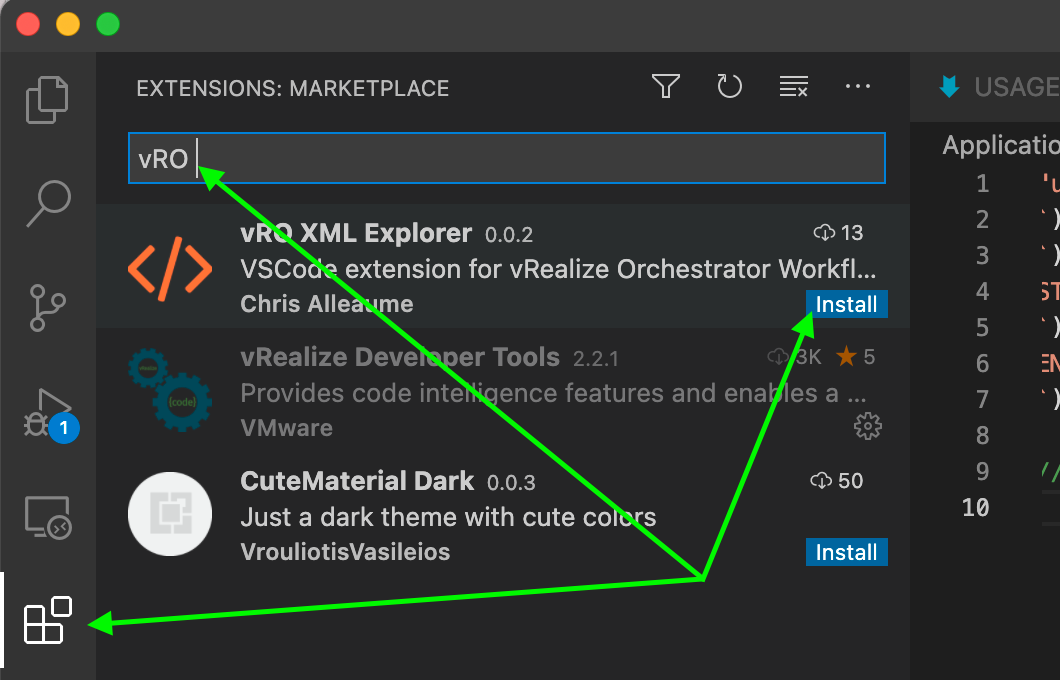This screenshot has width=1060, height=680.
Task: Open the Search view in activity bar
Action: [x=48, y=203]
